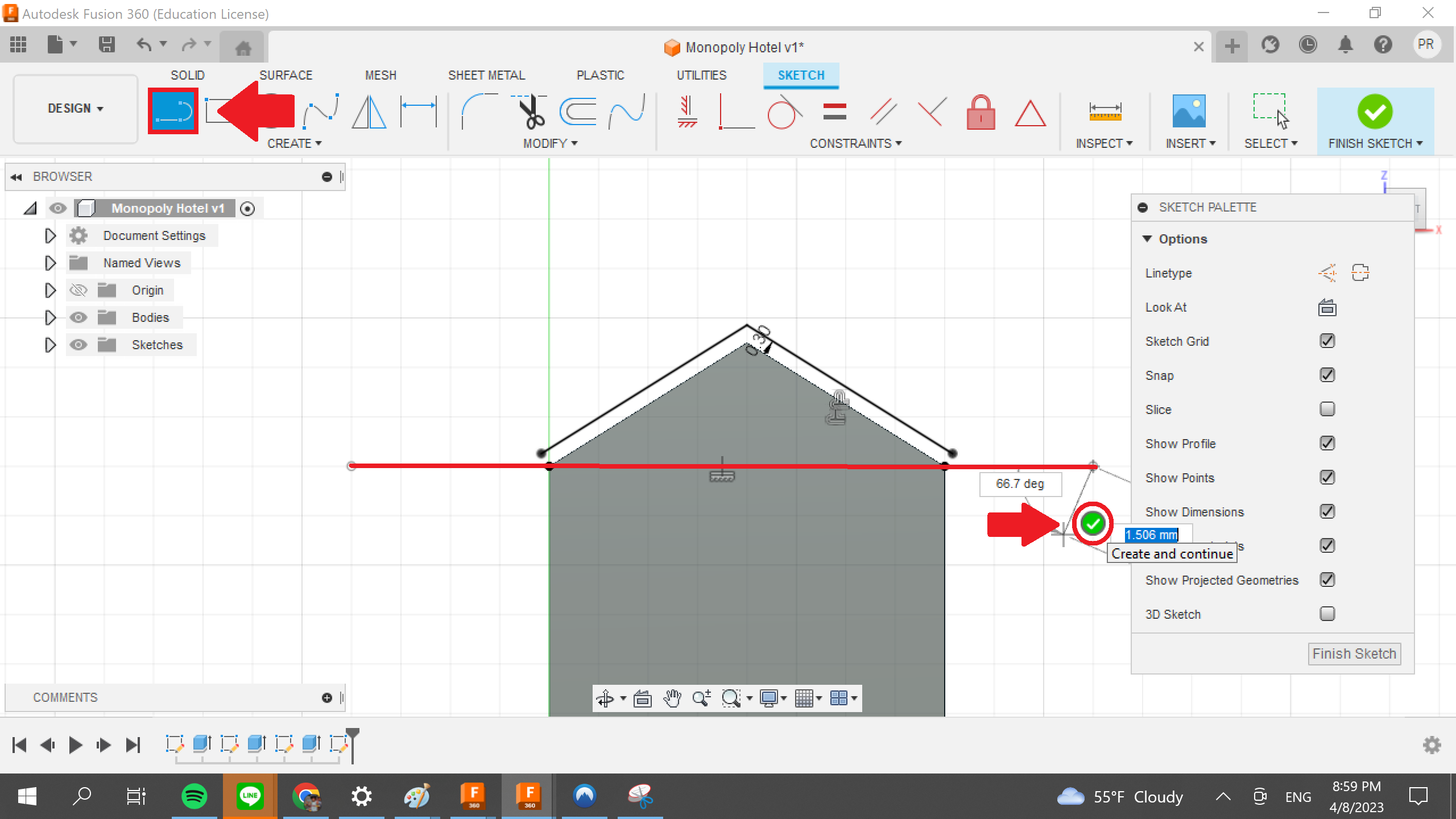Expand the Sketches folder in browser
Image resolution: width=1456 pixels, height=819 pixels.
(x=50, y=345)
